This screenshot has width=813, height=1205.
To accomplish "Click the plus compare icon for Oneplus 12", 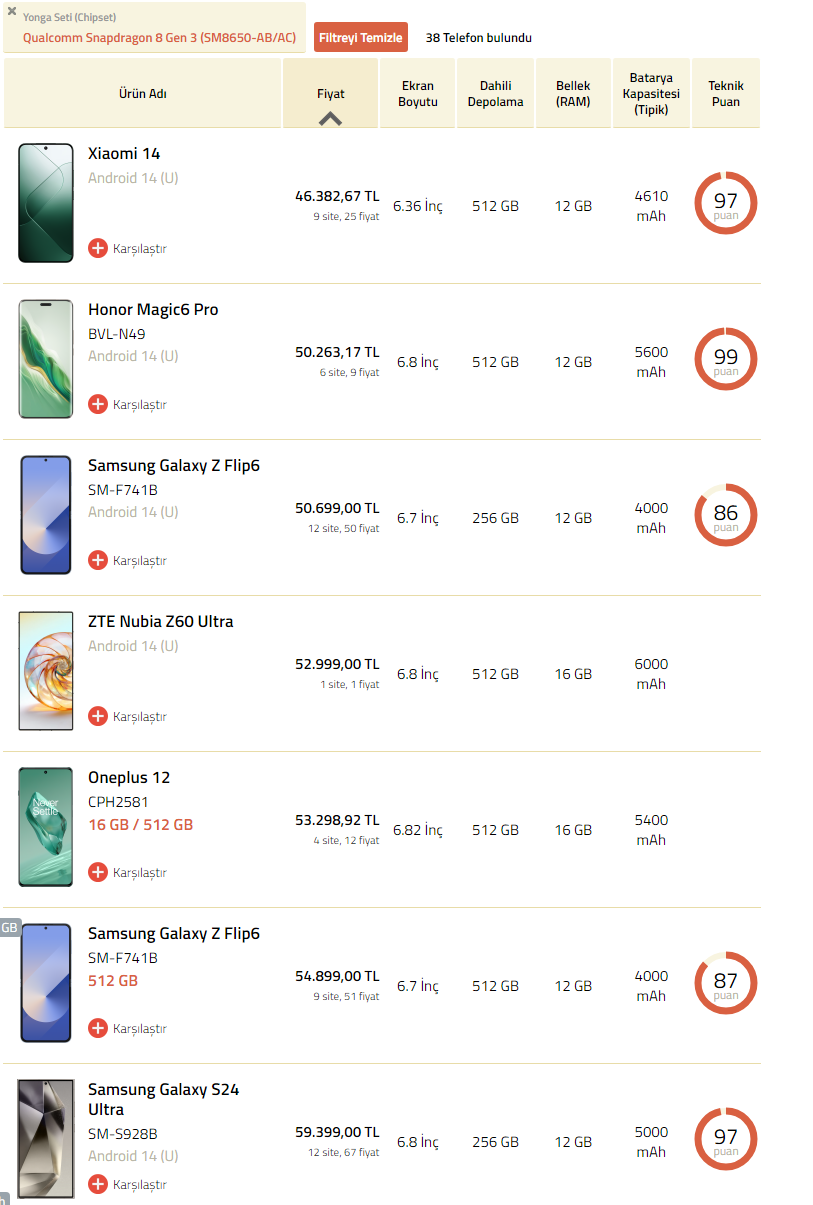I will pyautogui.click(x=98, y=872).
